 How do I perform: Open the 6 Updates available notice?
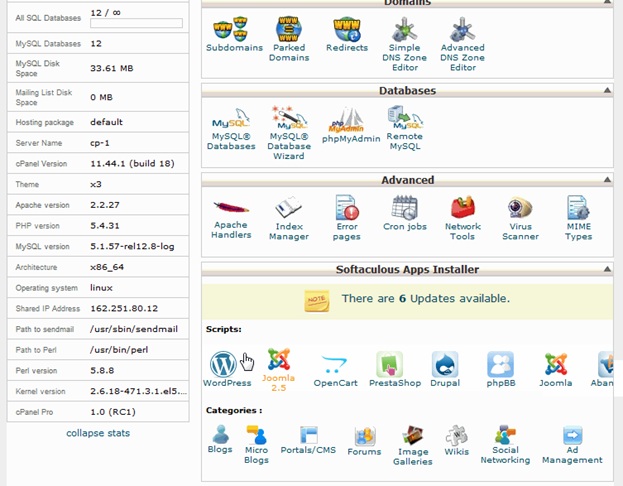tap(426, 298)
